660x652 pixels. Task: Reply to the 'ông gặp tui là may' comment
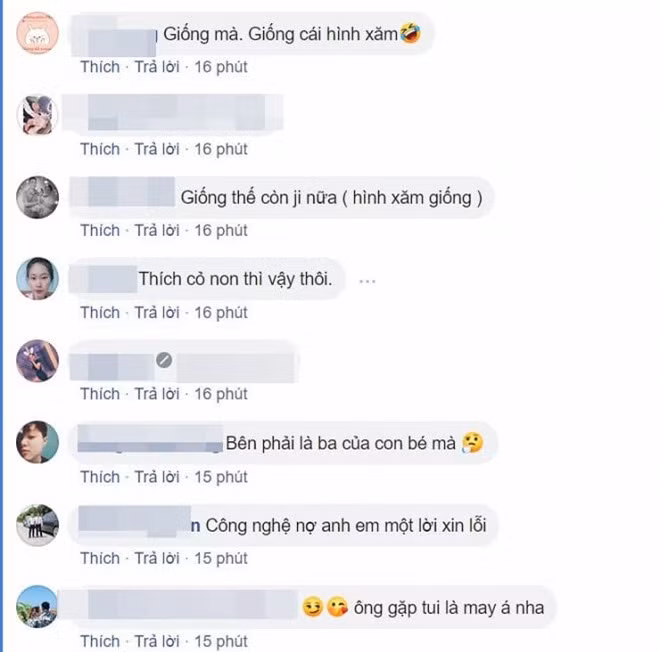pos(157,641)
